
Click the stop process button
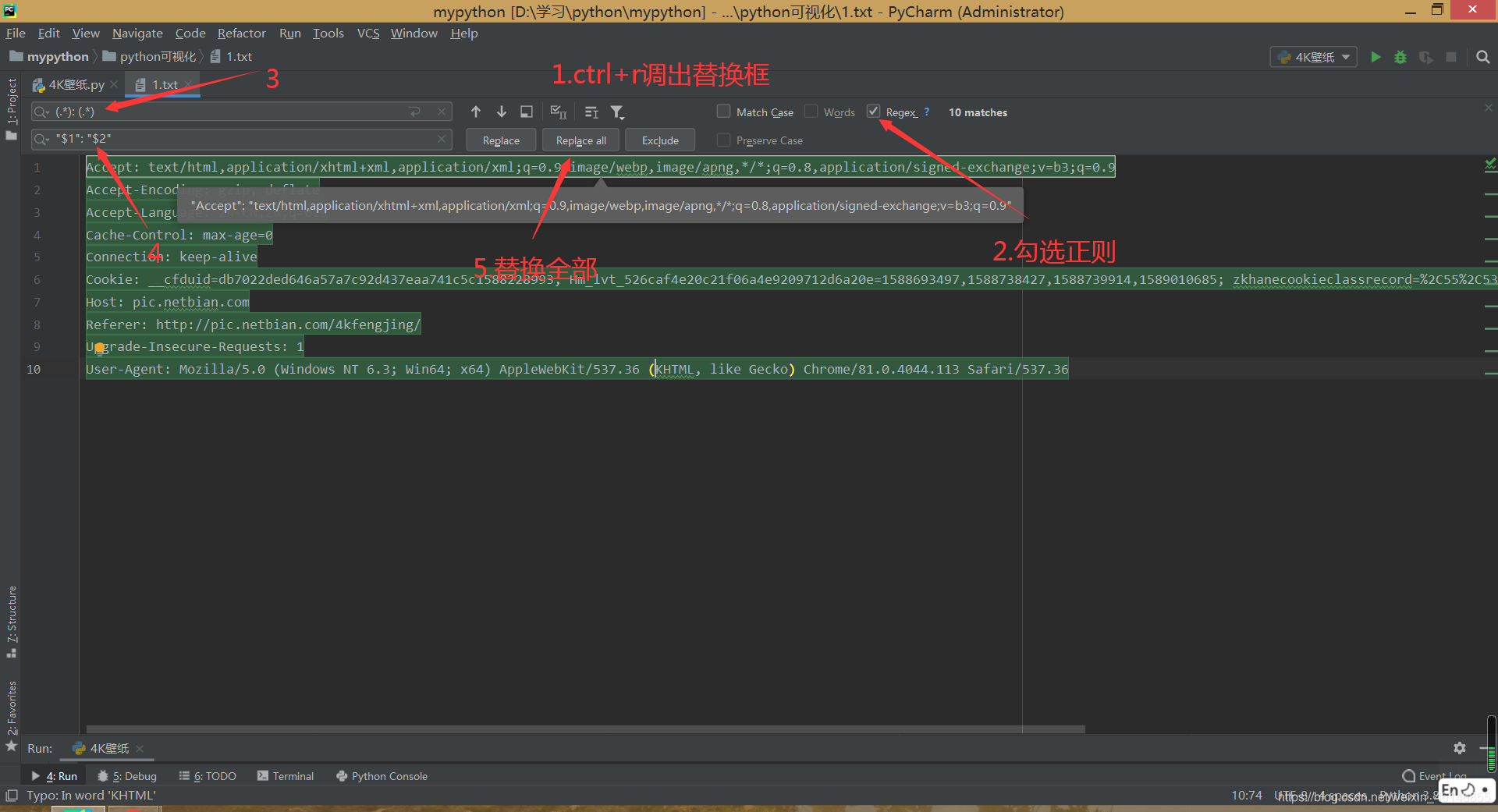[1451, 57]
